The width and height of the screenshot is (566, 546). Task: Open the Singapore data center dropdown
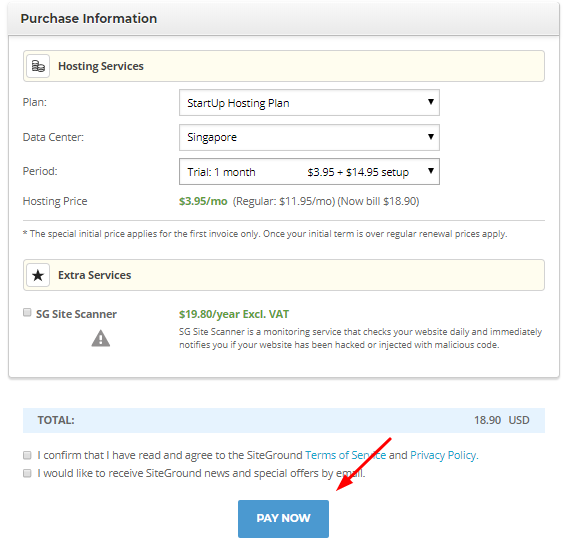[309, 137]
